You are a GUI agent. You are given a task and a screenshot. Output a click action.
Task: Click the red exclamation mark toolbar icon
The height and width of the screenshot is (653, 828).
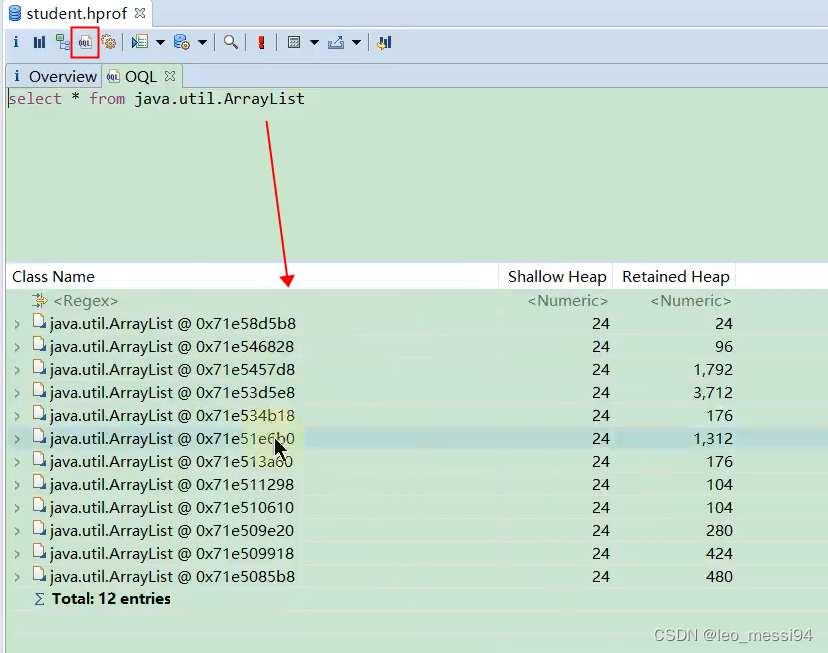coord(261,42)
